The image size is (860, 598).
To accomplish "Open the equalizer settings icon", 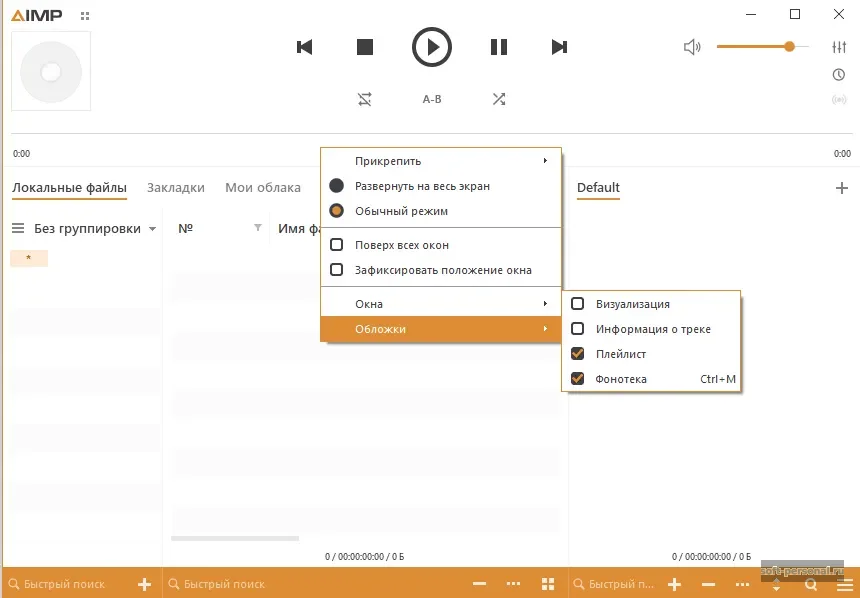I will [x=839, y=47].
